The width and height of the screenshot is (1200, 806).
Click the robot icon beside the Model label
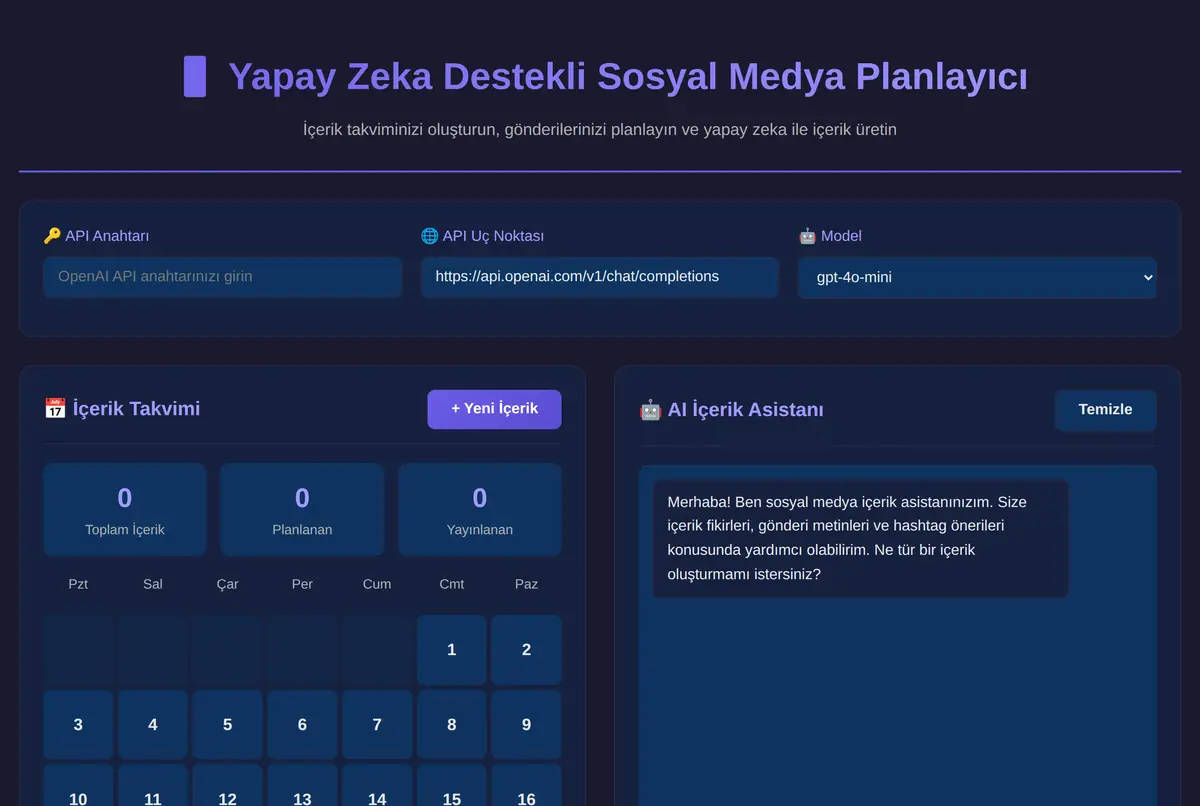pos(807,236)
